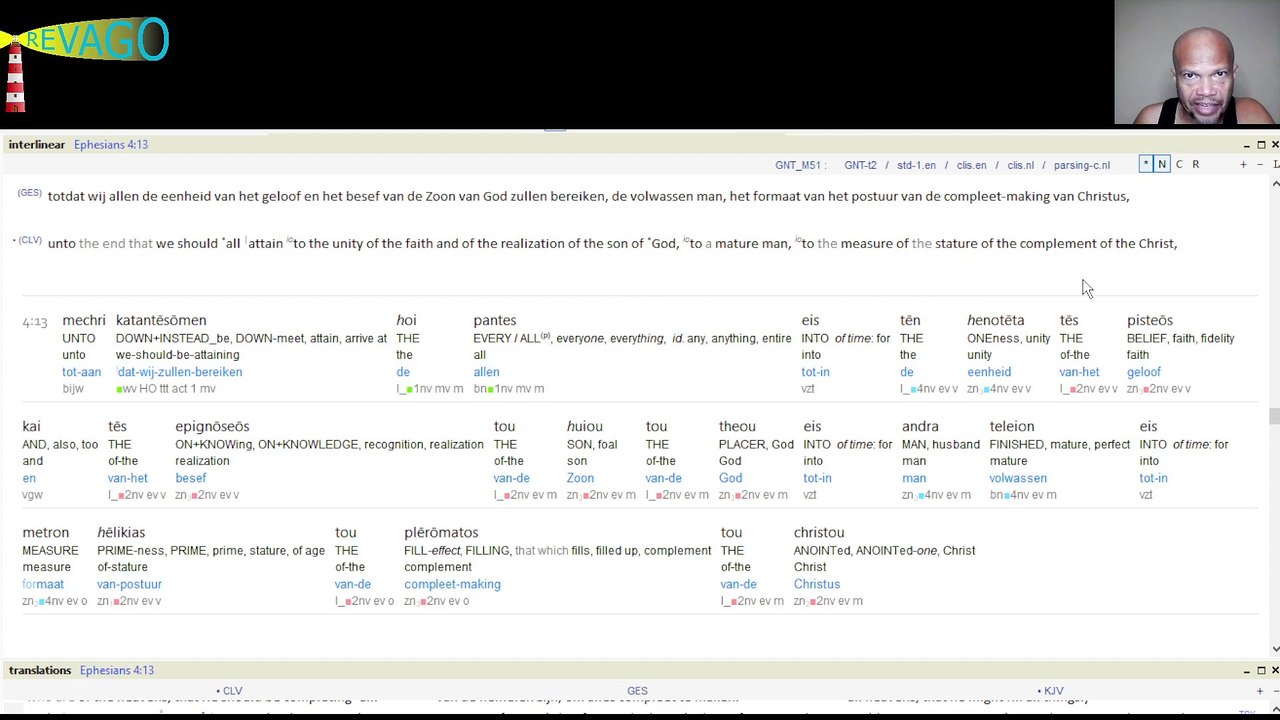The height and width of the screenshot is (720, 1280).
Task: Click the GES translation column header
Action: [637, 691]
